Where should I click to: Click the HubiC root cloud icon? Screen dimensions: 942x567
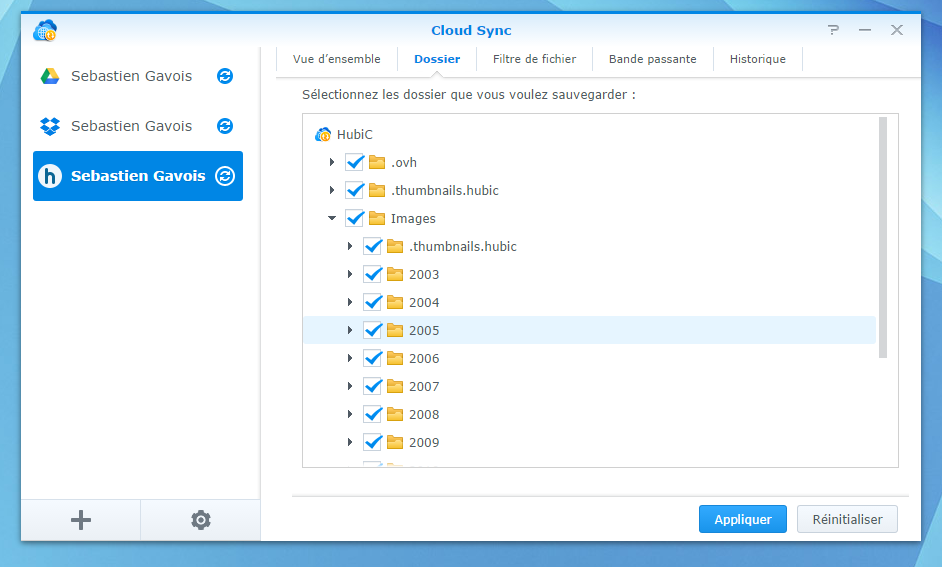323,134
